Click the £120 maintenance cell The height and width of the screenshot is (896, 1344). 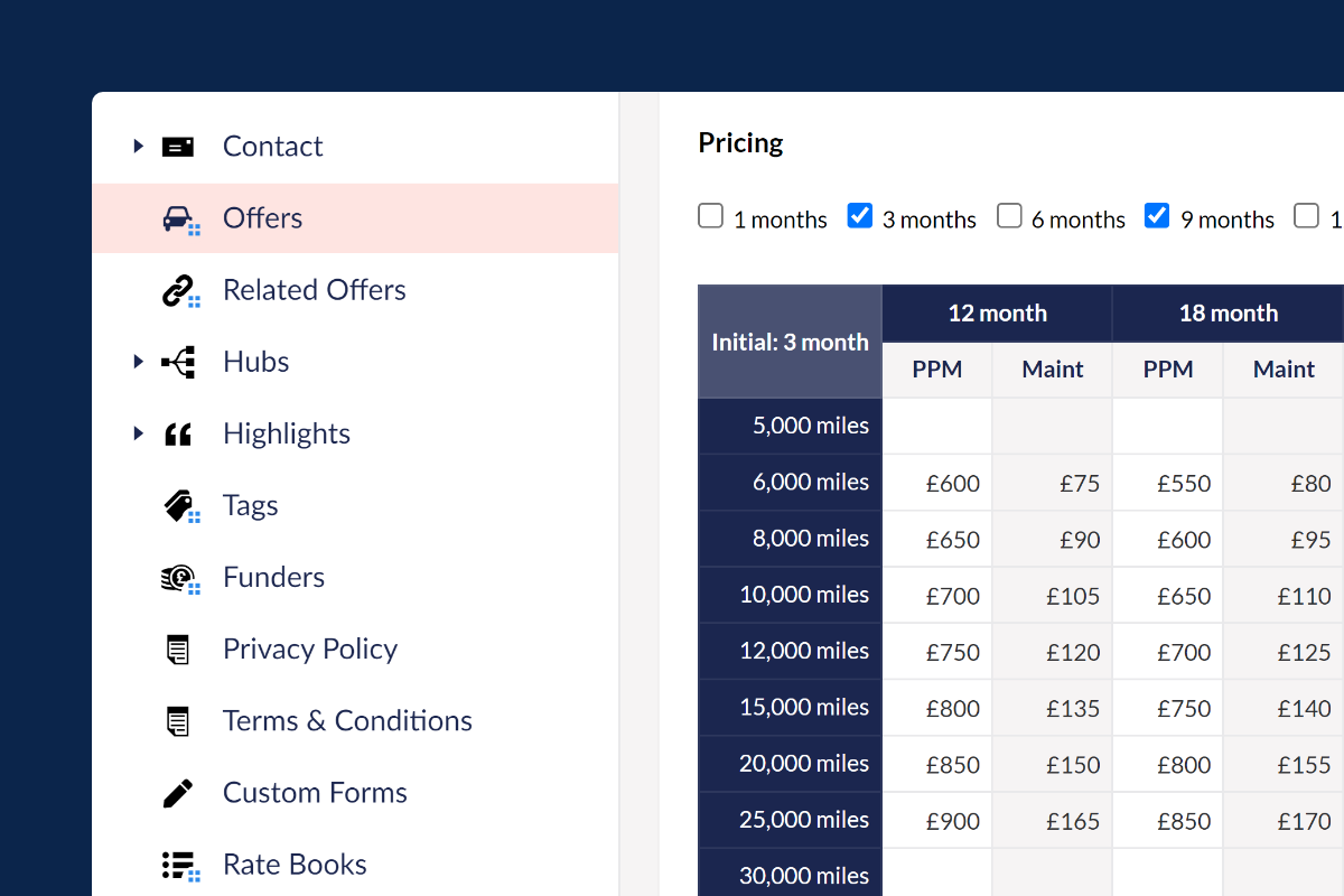1052,652
